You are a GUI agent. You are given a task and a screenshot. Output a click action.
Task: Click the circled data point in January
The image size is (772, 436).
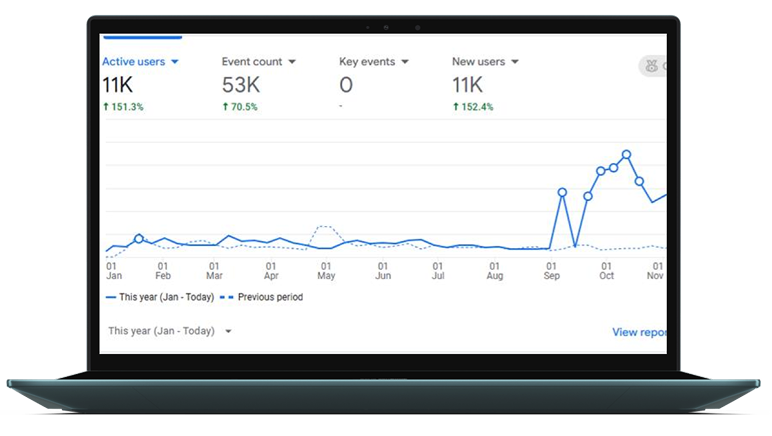point(138,239)
